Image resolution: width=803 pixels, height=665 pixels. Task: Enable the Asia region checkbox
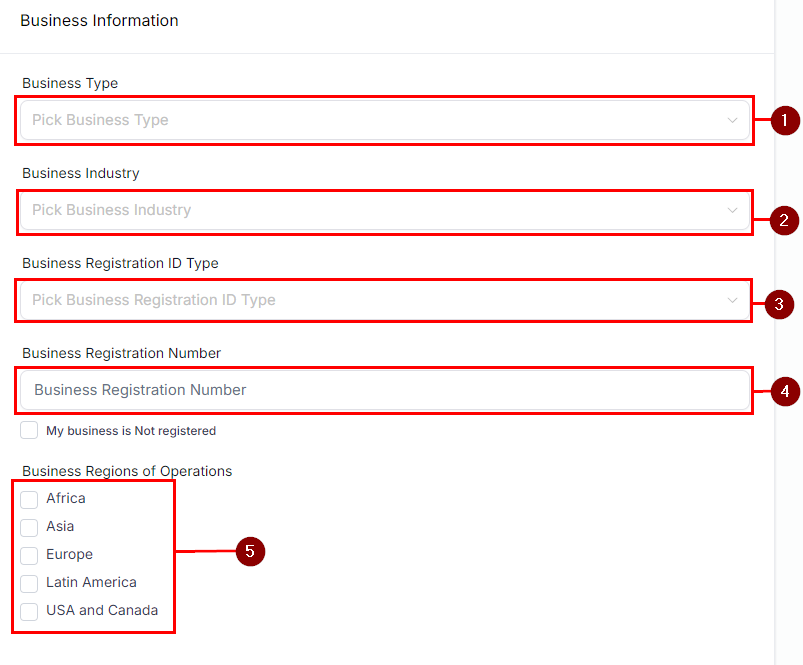click(x=29, y=527)
